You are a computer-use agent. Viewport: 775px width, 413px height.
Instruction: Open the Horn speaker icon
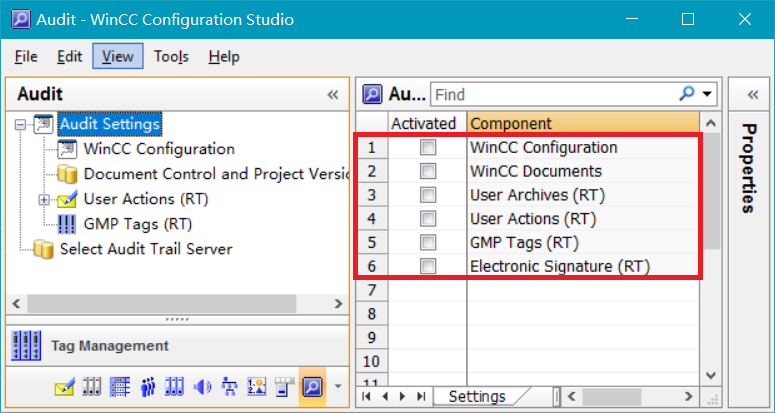(x=203, y=386)
